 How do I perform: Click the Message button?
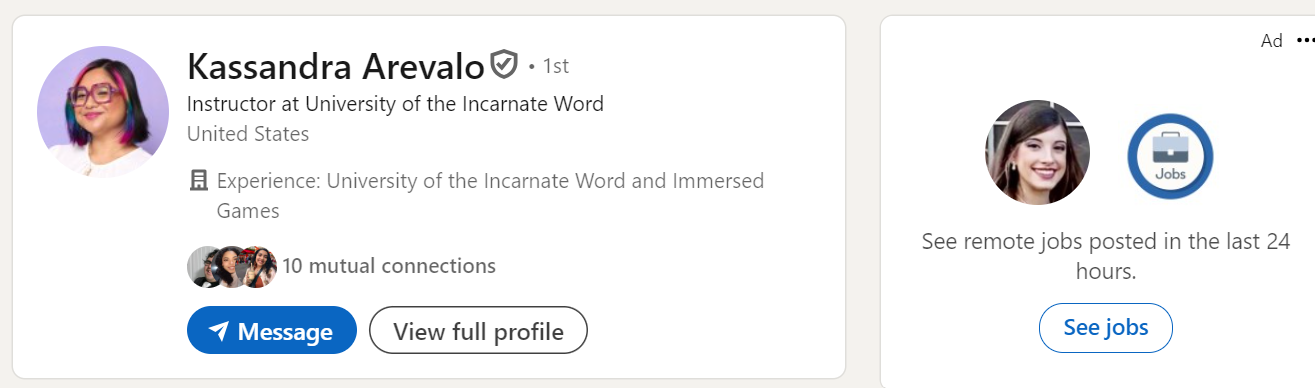pos(272,330)
